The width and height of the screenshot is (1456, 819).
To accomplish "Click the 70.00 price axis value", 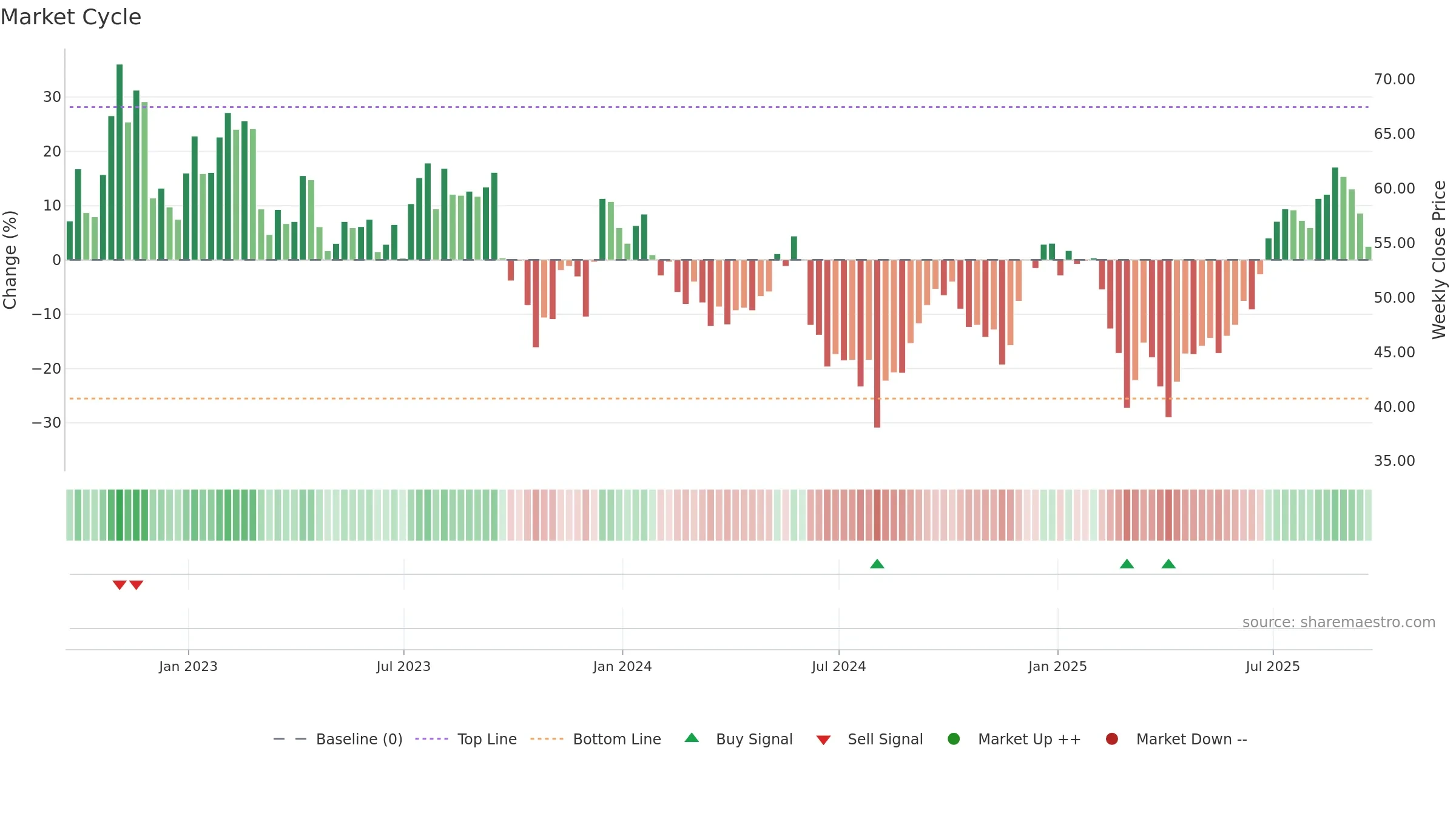I will [1394, 79].
